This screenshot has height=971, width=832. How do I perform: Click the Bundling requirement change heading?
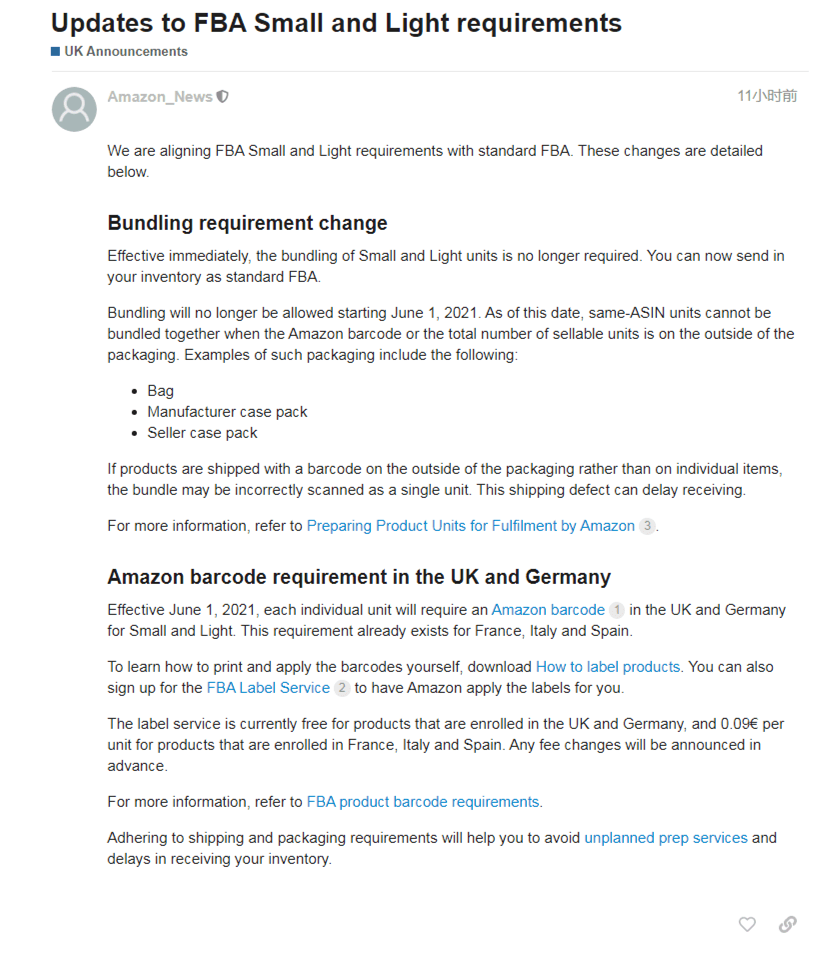[247, 223]
